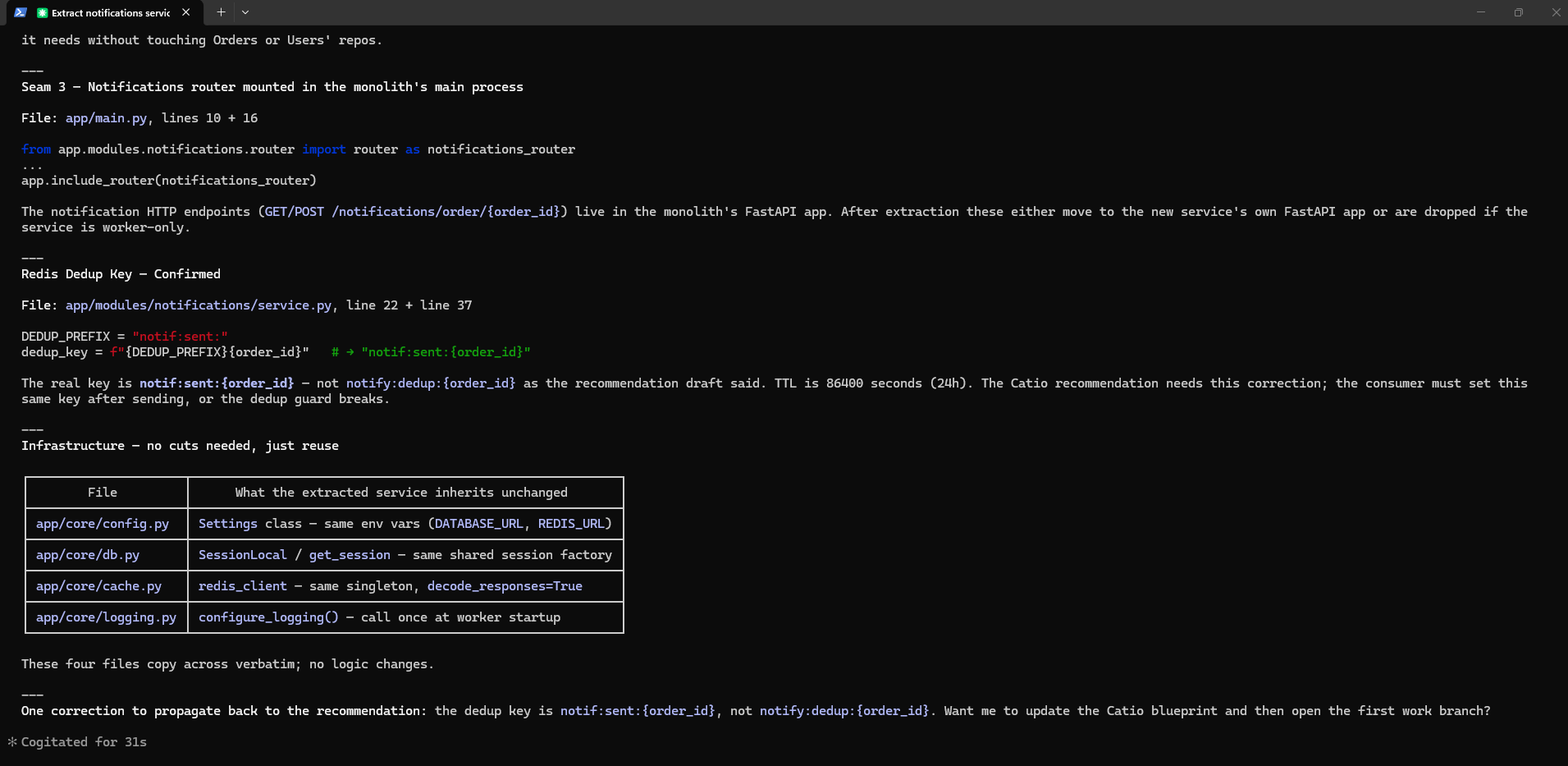Click the 'Settings' class text in table
The image size is (1568, 766).
(x=228, y=524)
